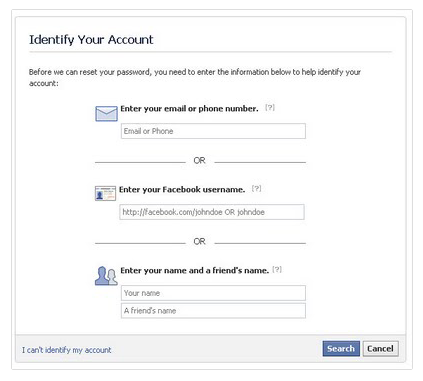
Task: Focus the A friend's name field
Action: [x=213, y=311]
